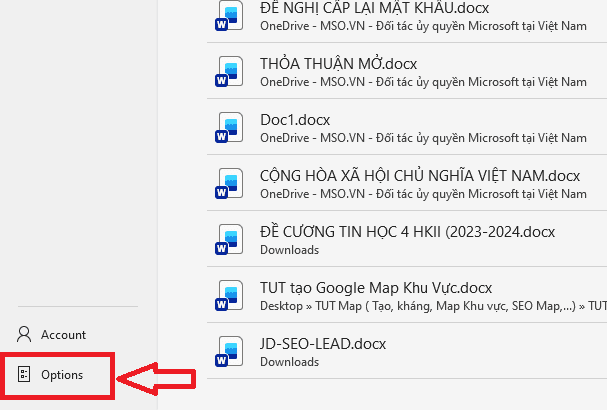The image size is (607, 410).
Task: Click the Word icon beside CỘNG HÒA XÃ HỘI document
Action: click(x=229, y=183)
